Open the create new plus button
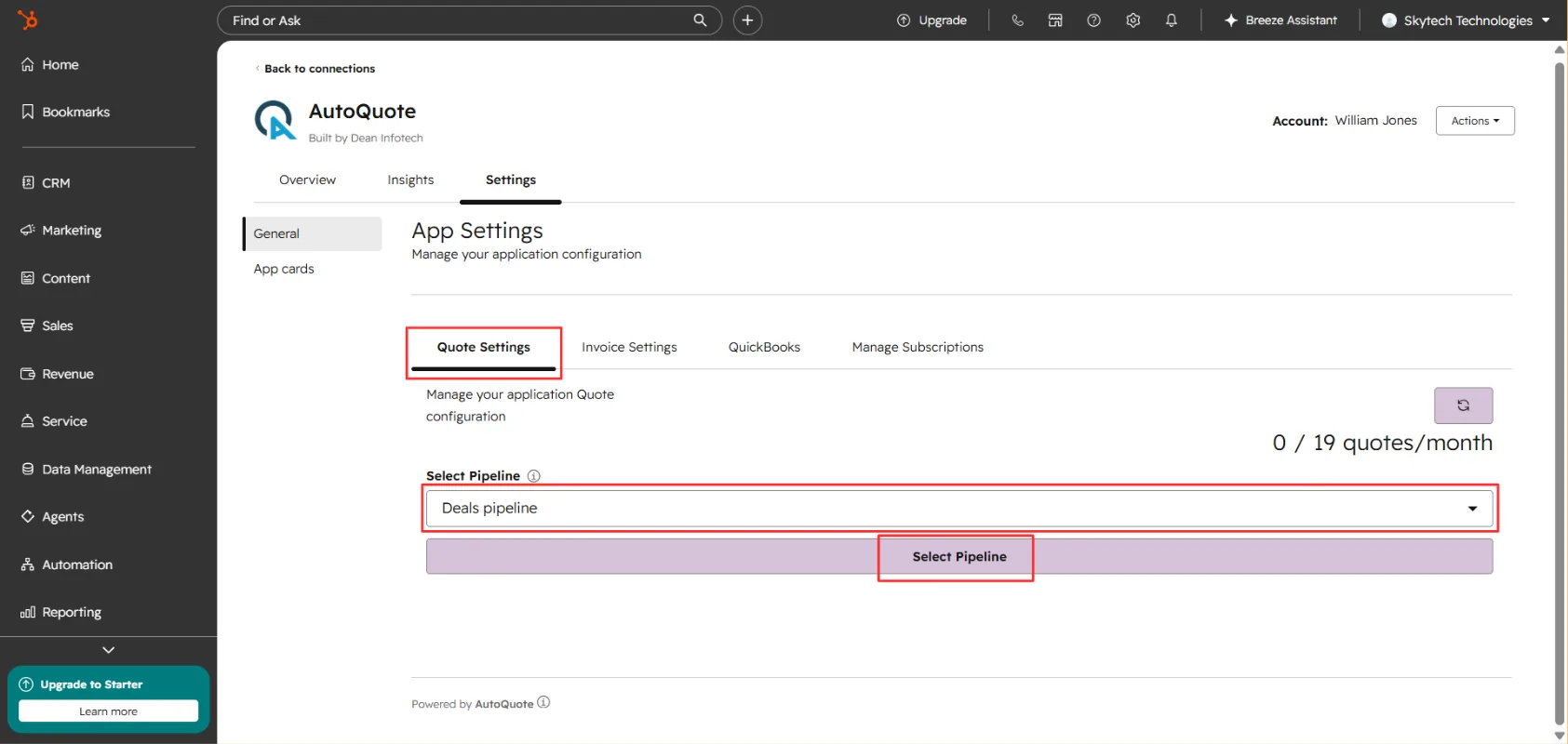This screenshot has width=1568, height=744. pyautogui.click(x=747, y=20)
